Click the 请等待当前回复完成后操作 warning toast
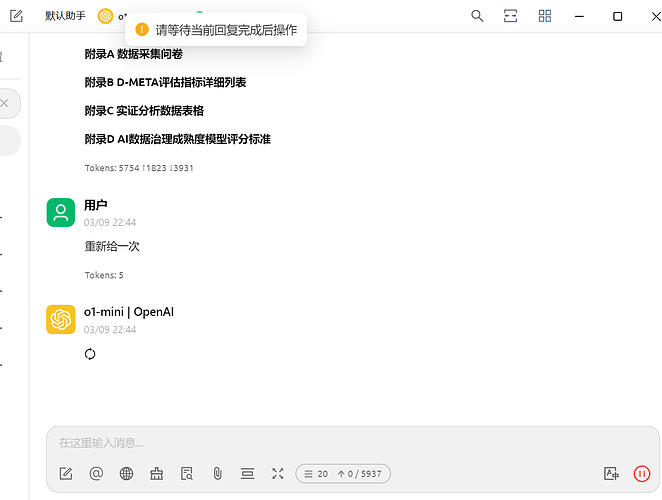 tap(216, 30)
